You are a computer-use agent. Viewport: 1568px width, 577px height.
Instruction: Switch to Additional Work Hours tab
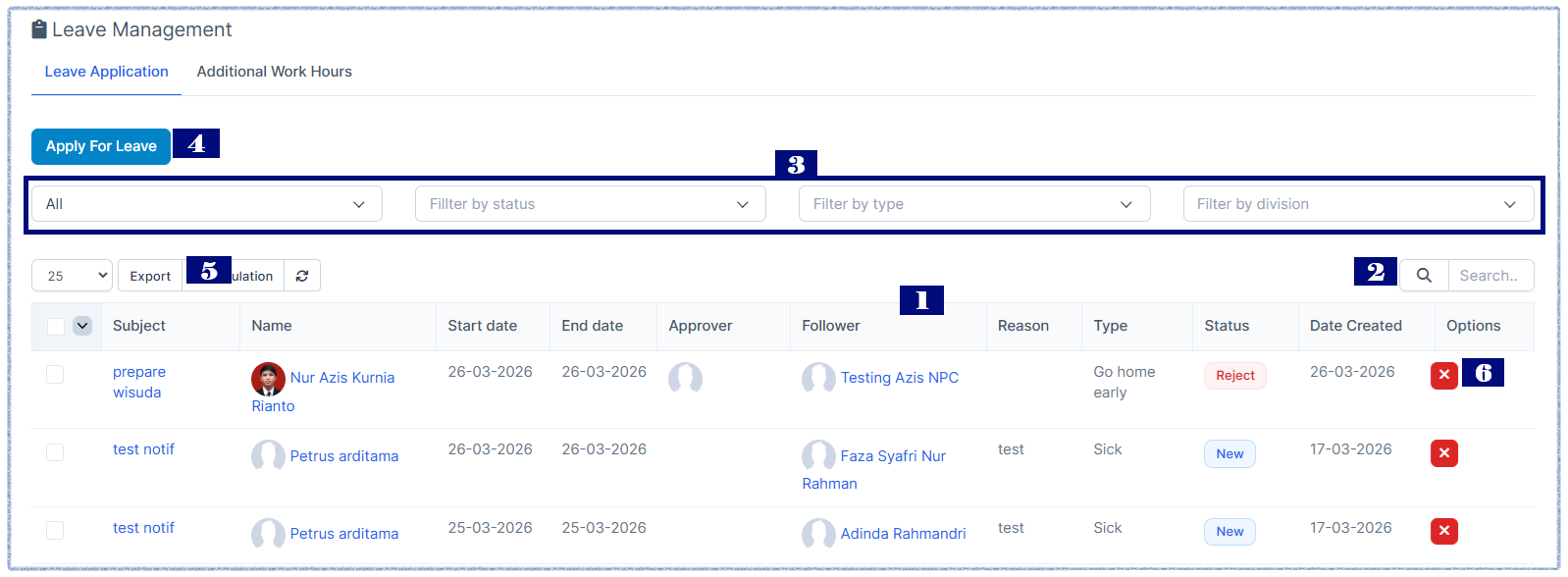coord(274,72)
